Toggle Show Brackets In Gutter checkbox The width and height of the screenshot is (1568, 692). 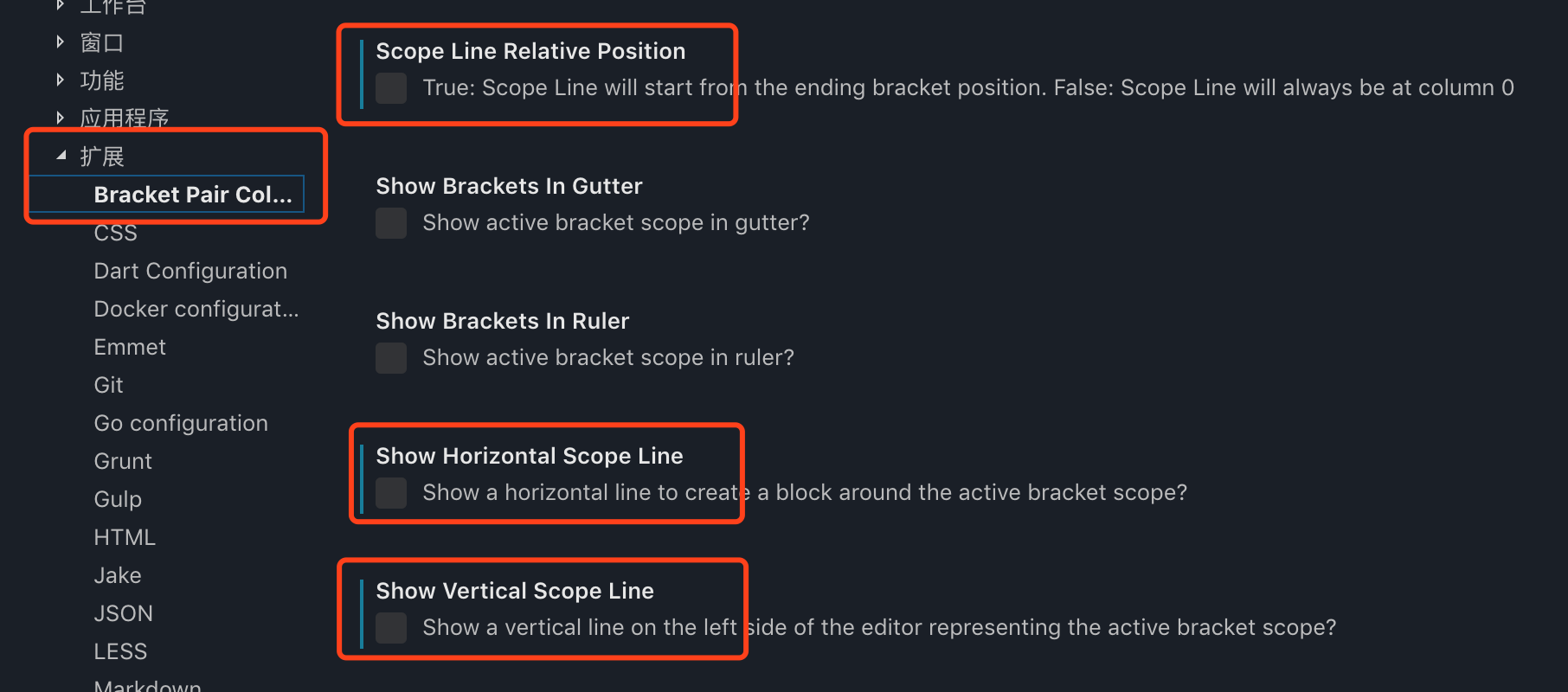pos(391,223)
